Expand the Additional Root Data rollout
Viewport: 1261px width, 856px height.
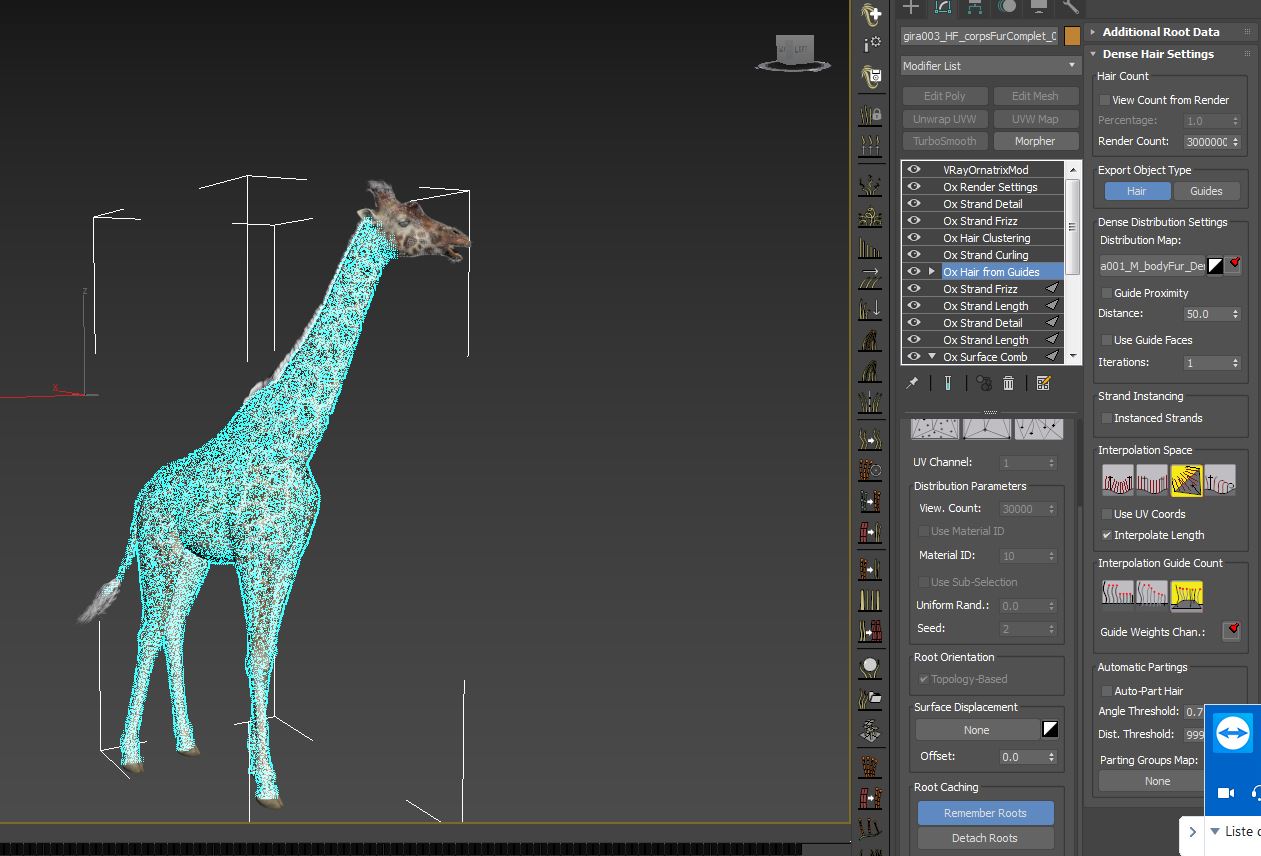(1160, 32)
